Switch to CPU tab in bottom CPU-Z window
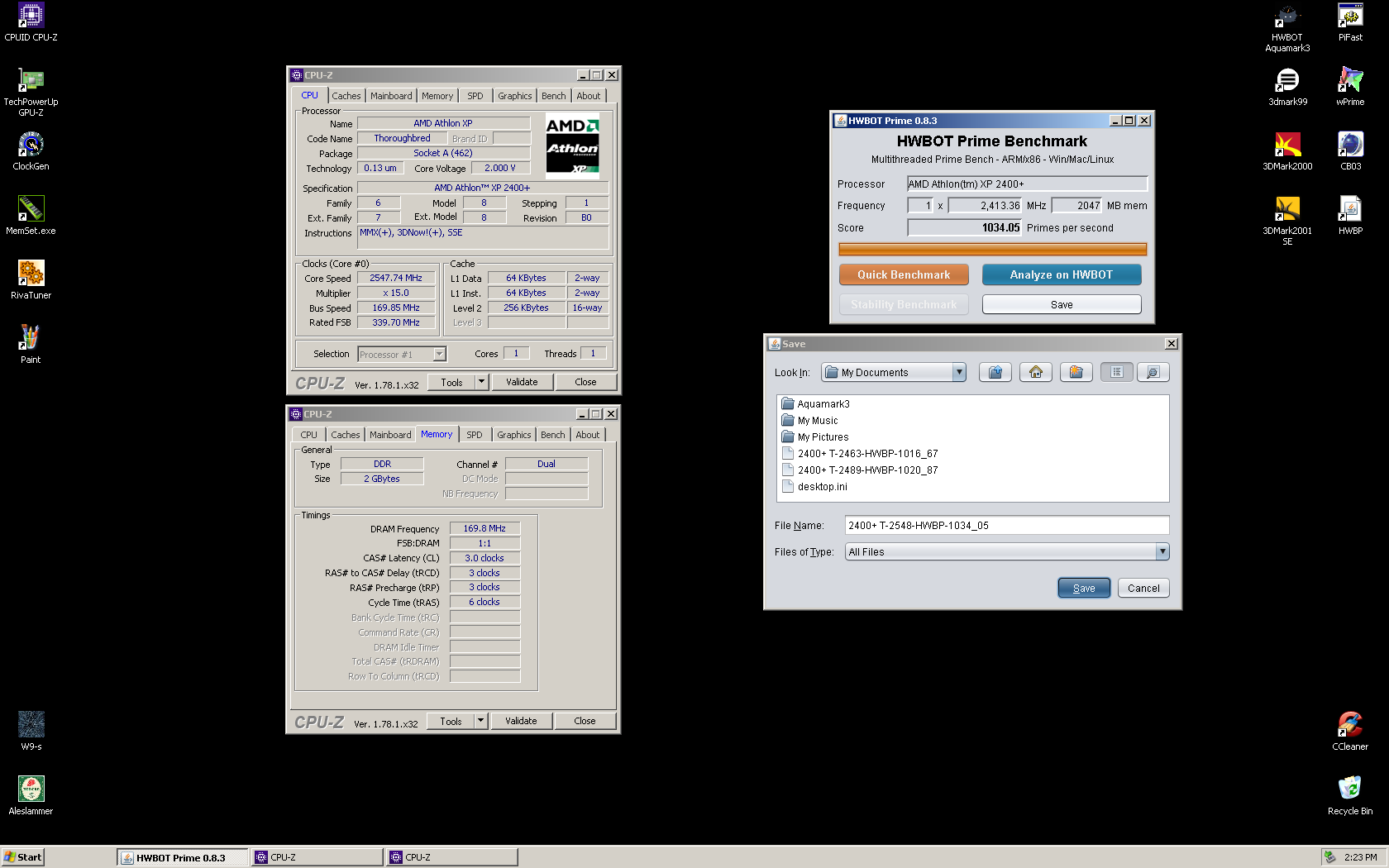Viewport: 1389px width, 868px height. pyautogui.click(x=308, y=435)
